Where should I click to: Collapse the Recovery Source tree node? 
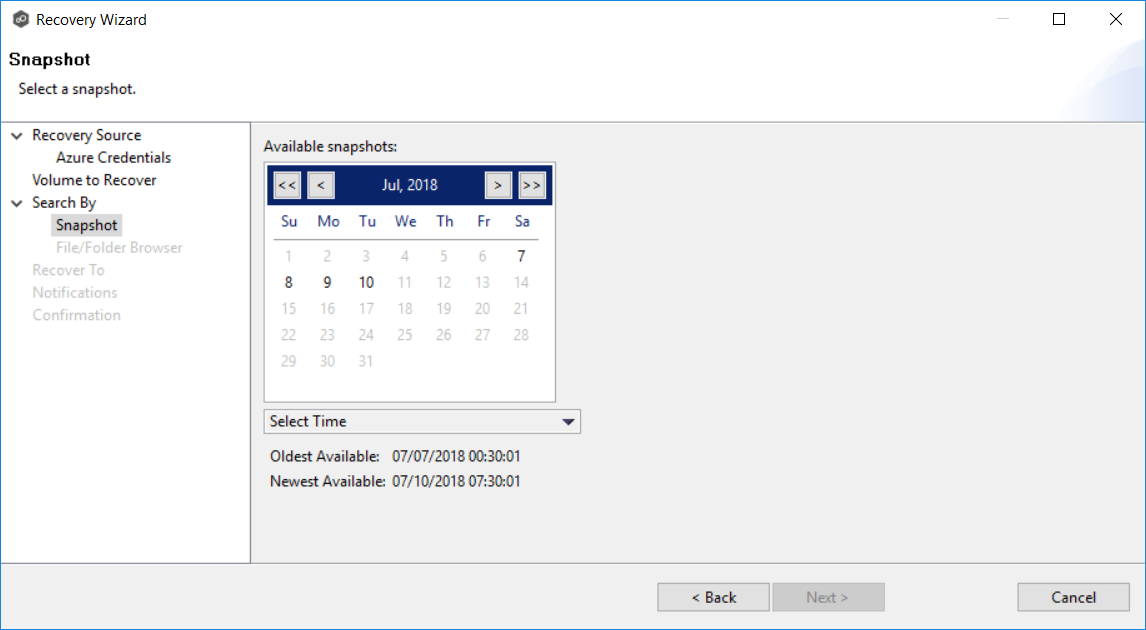pos(17,136)
